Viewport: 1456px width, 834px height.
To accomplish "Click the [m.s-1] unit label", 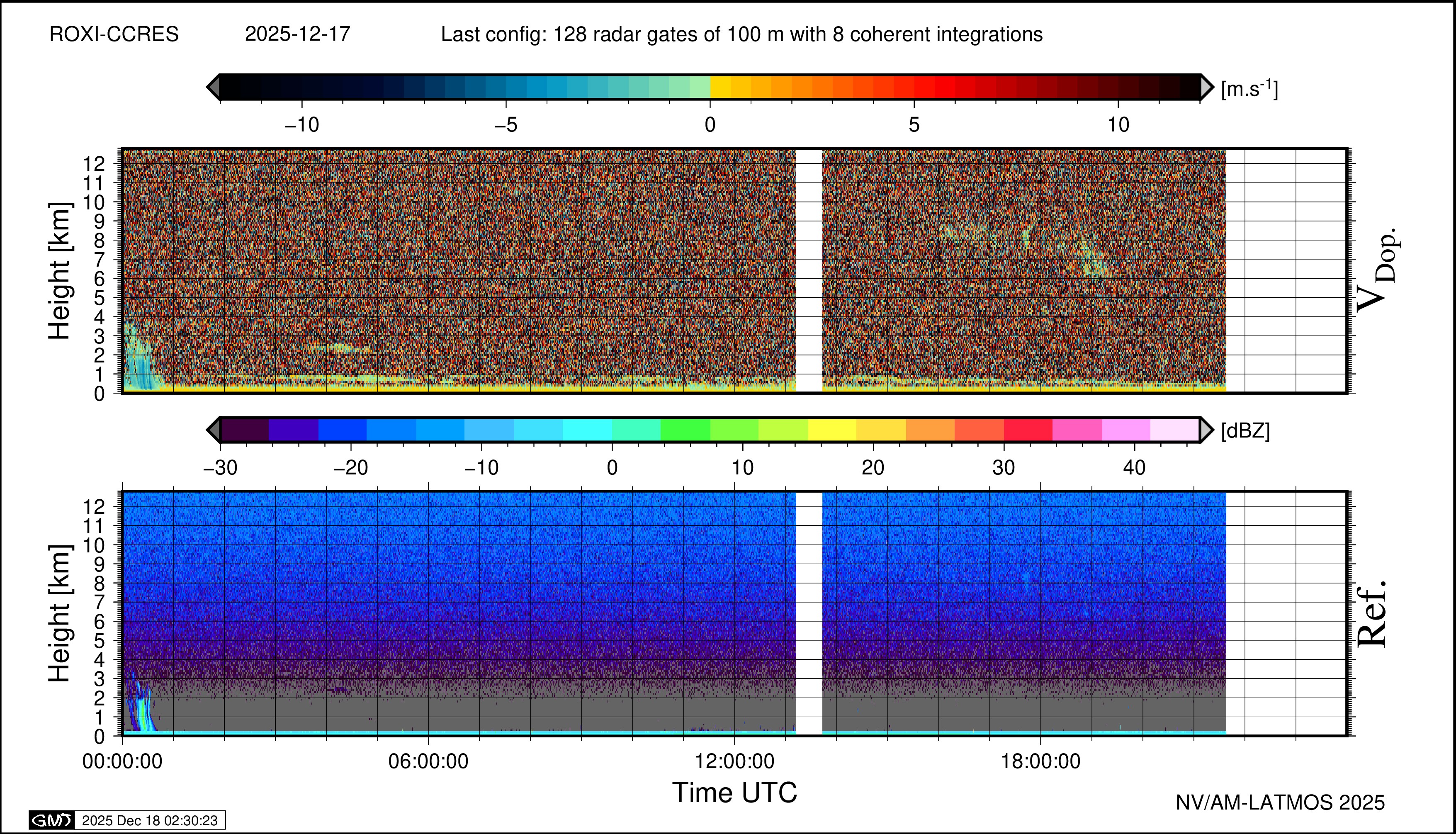I will [x=1249, y=89].
